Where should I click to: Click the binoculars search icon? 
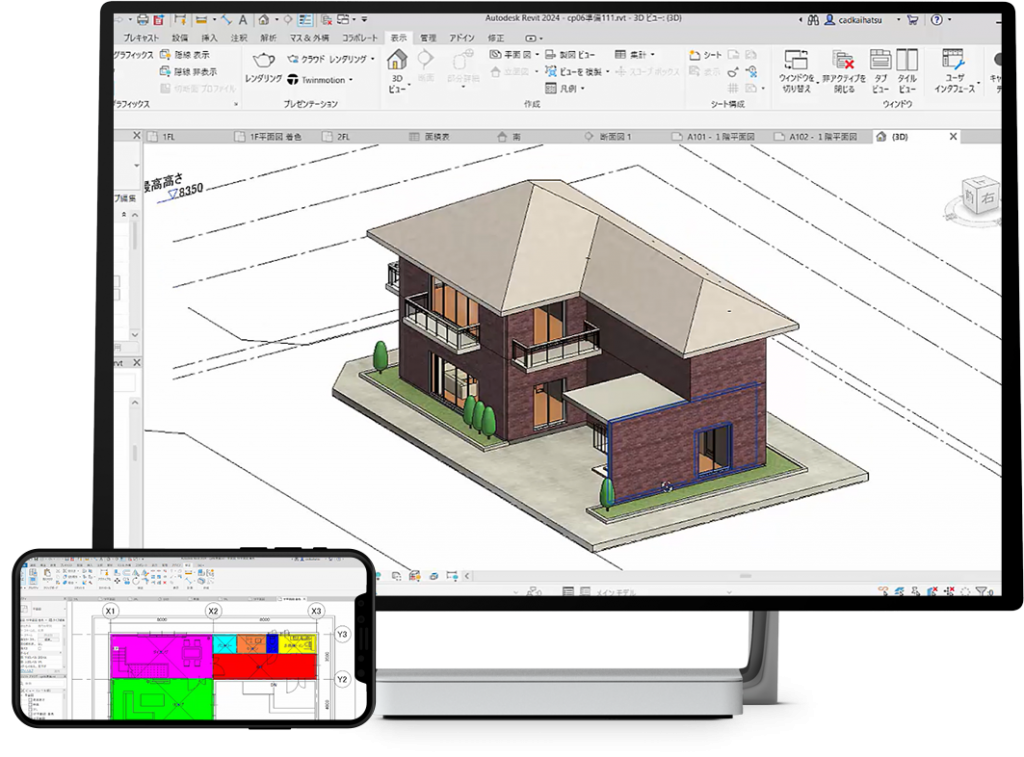click(813, 20)
